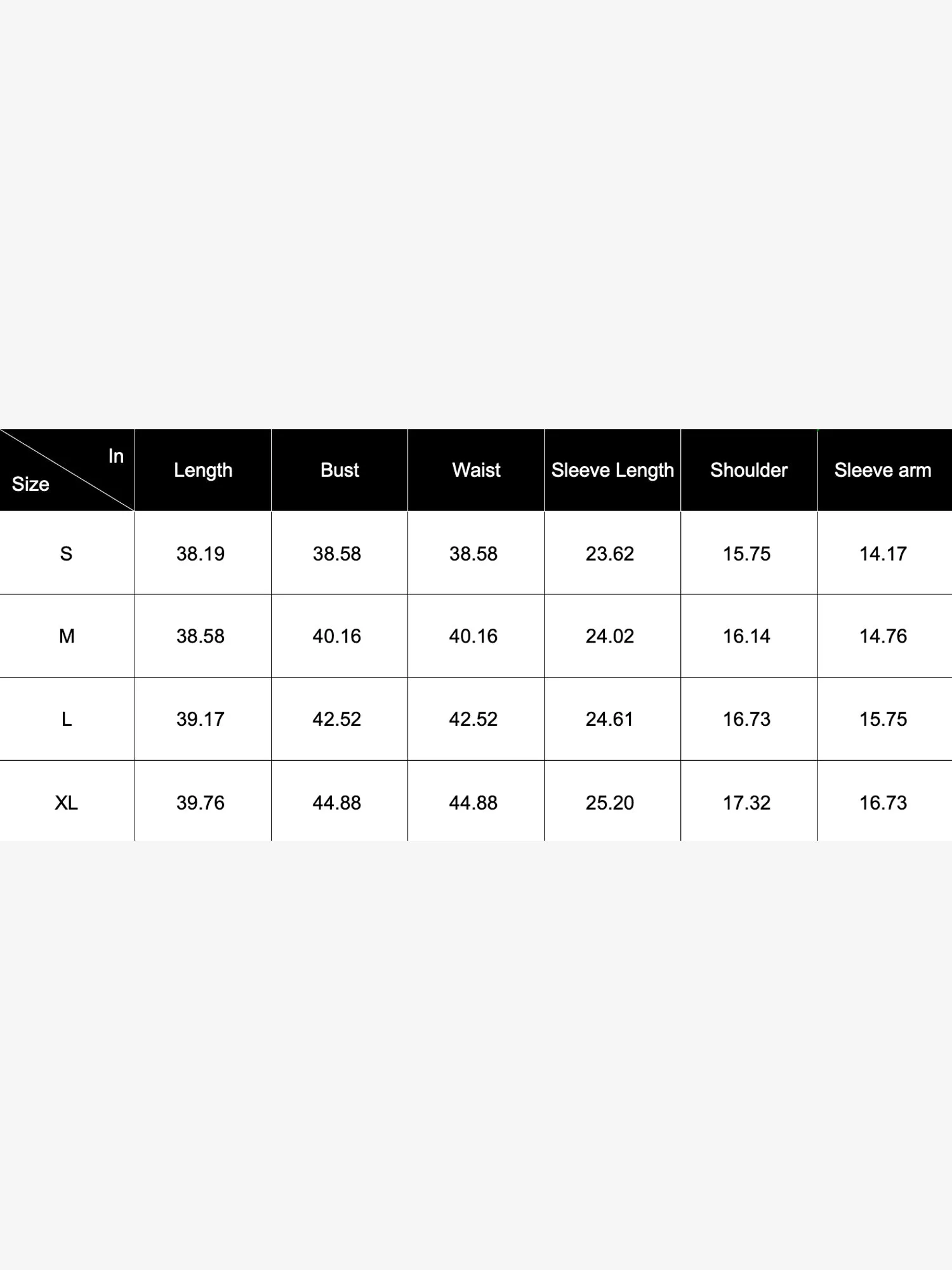Select the M sleeve arm value 14.76

[x=883, y=636]
